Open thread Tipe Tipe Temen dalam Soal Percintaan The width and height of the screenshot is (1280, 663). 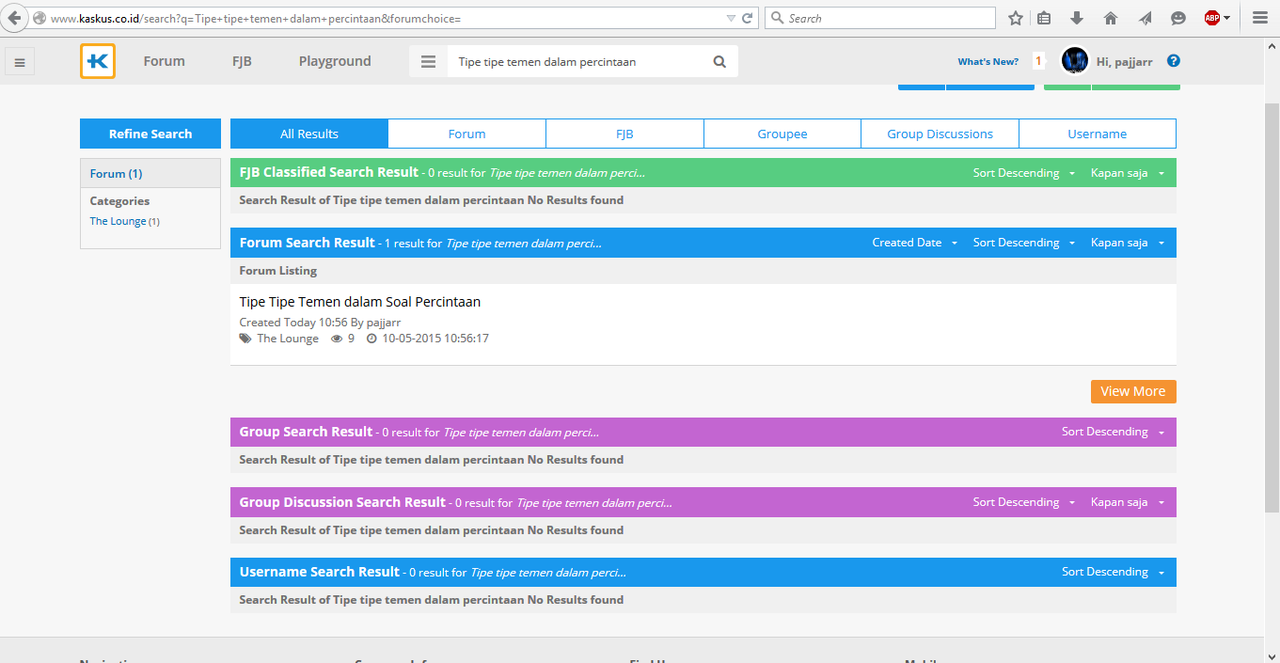pyautogui.click(x=360, y=302)
